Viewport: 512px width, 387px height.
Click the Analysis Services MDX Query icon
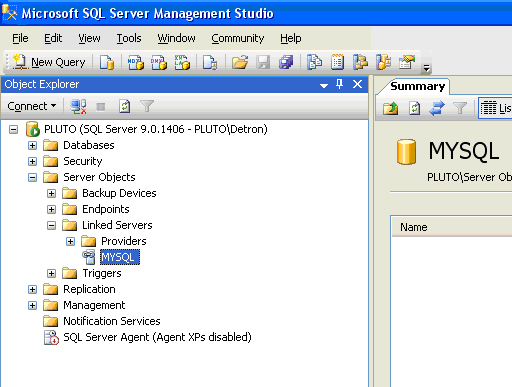(x=136, y=62)
